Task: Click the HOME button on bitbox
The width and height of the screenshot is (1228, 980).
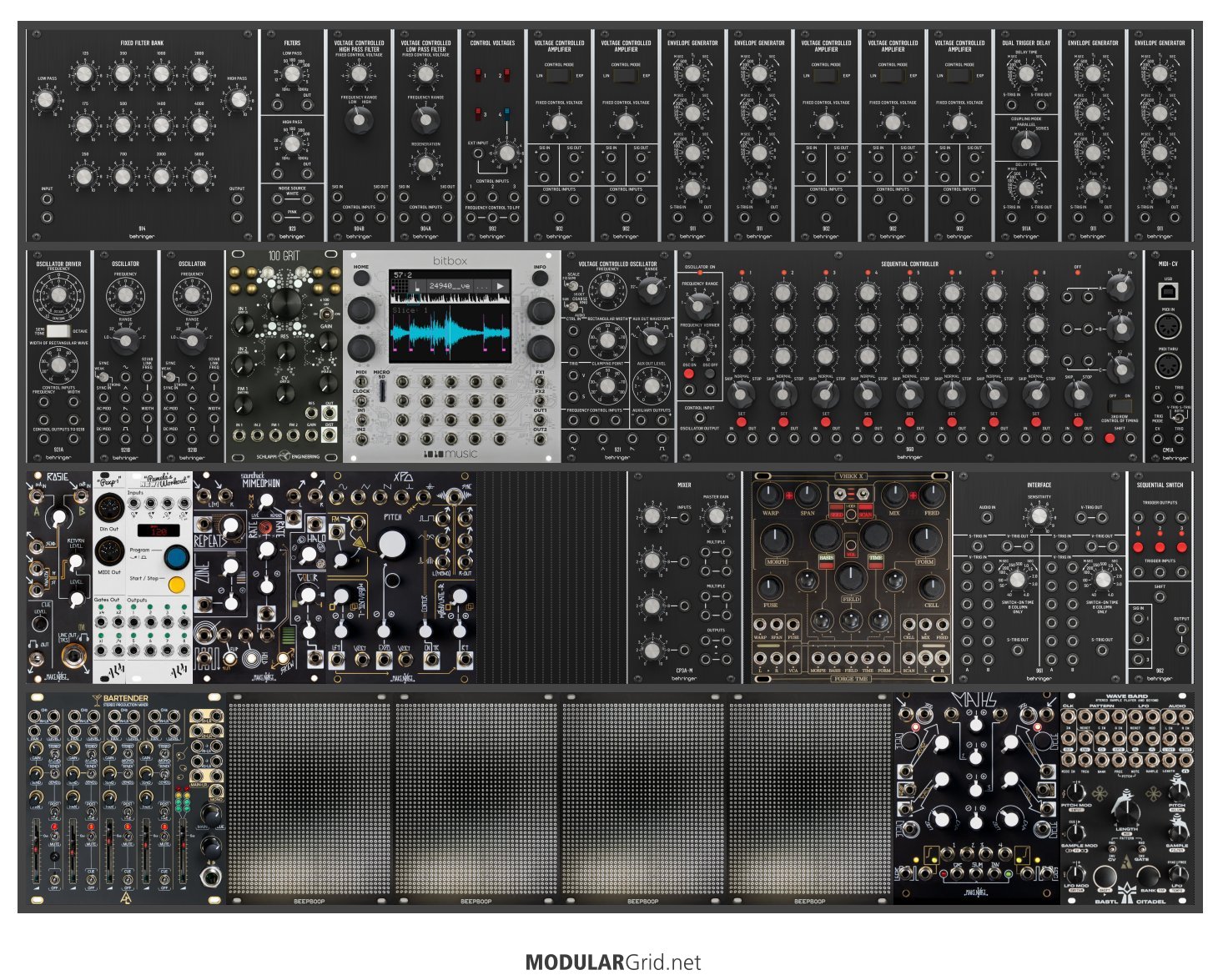Action: [x=360, y=279]
